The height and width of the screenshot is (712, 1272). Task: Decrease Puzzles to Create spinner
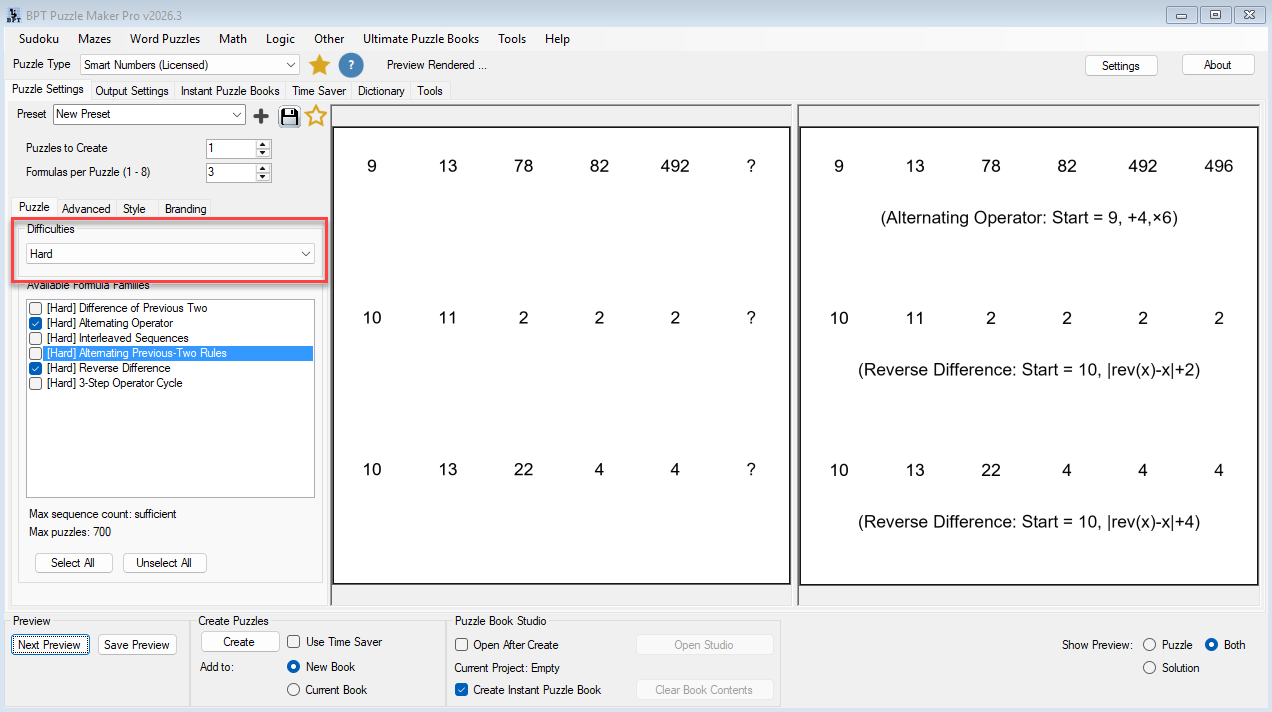(x=263, y=153)
